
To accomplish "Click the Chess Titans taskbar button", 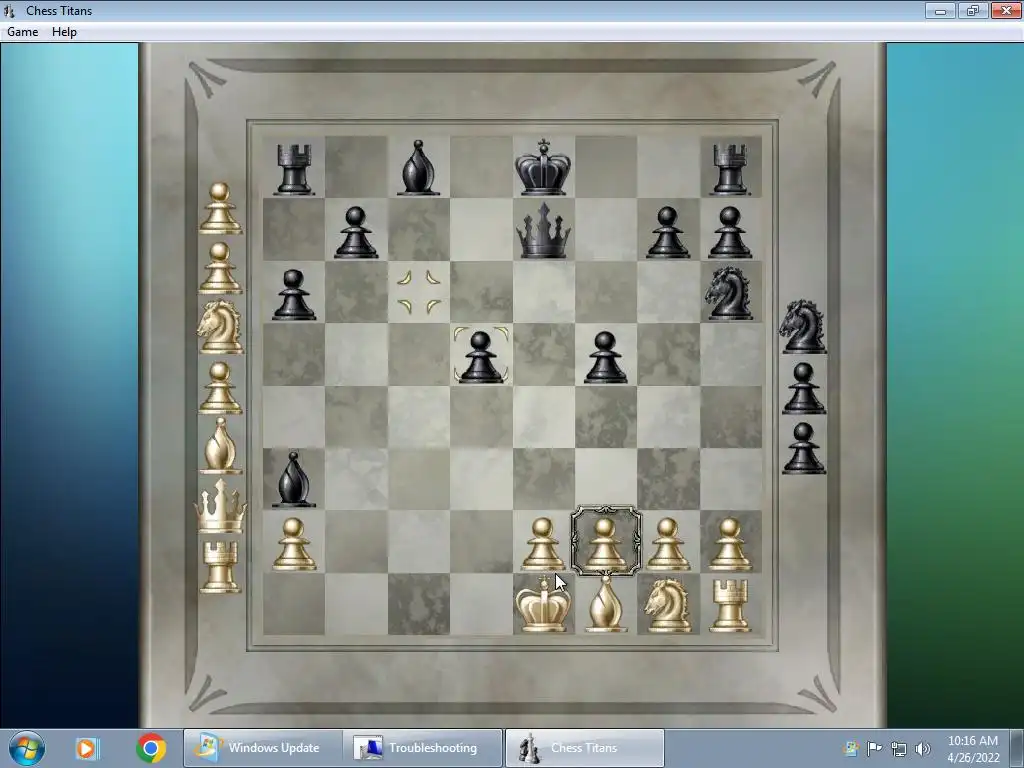I will [584, 748].
